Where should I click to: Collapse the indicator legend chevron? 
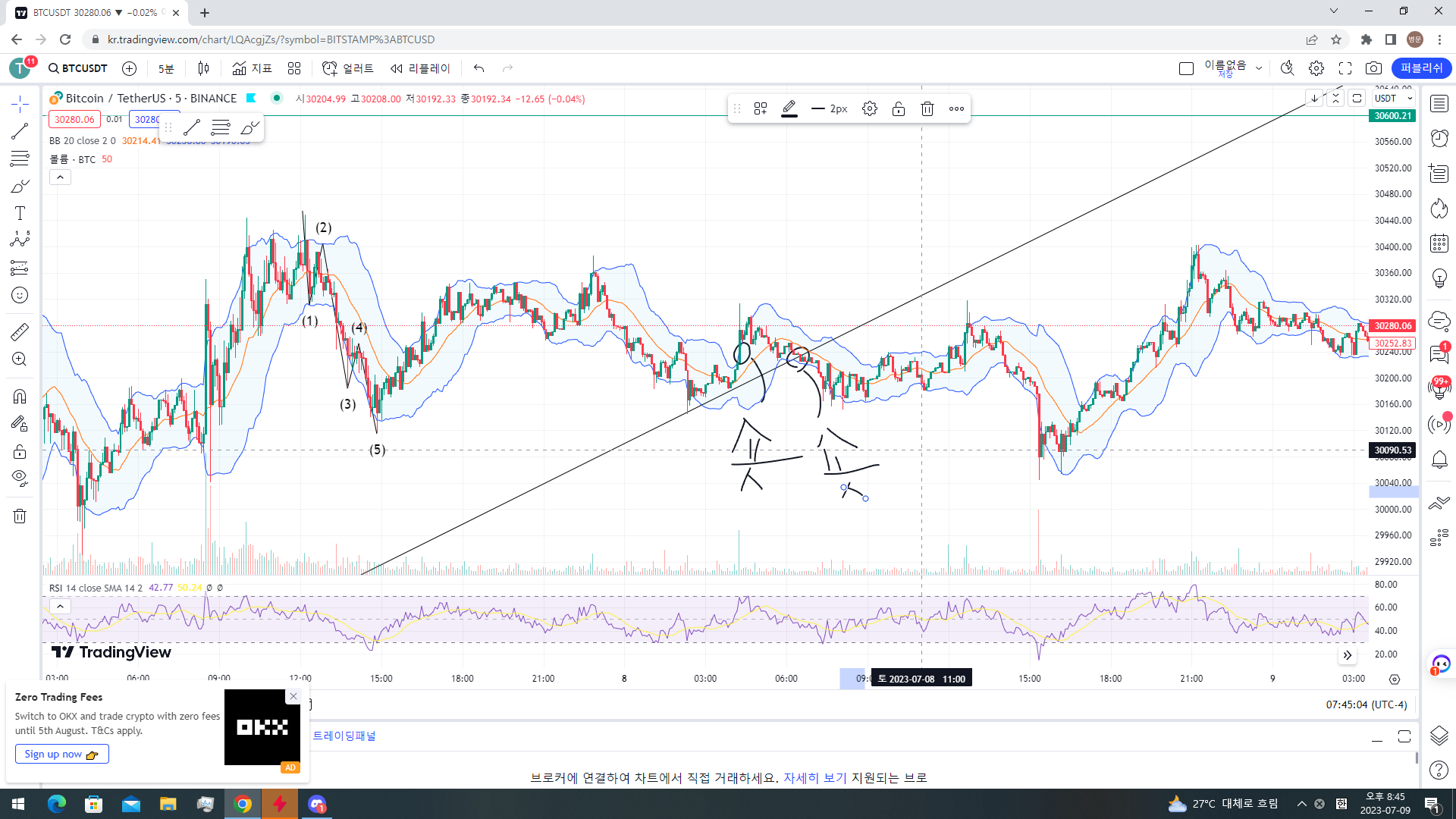point(60,177)
